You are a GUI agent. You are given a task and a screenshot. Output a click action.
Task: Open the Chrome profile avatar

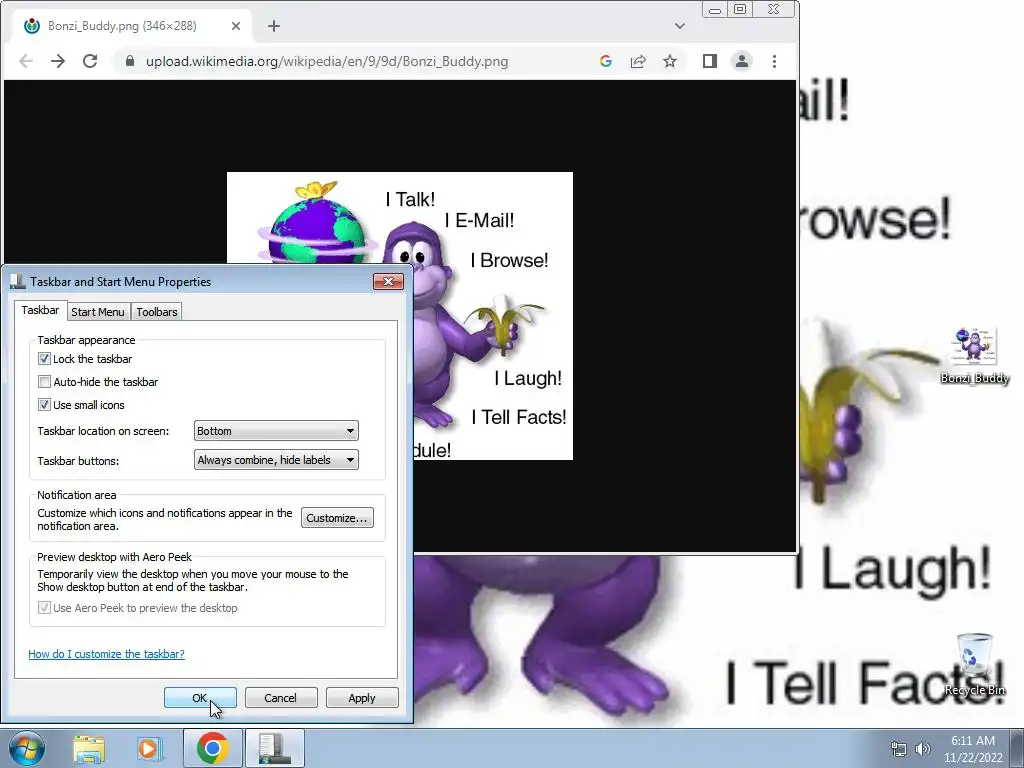tap(742, 61)
